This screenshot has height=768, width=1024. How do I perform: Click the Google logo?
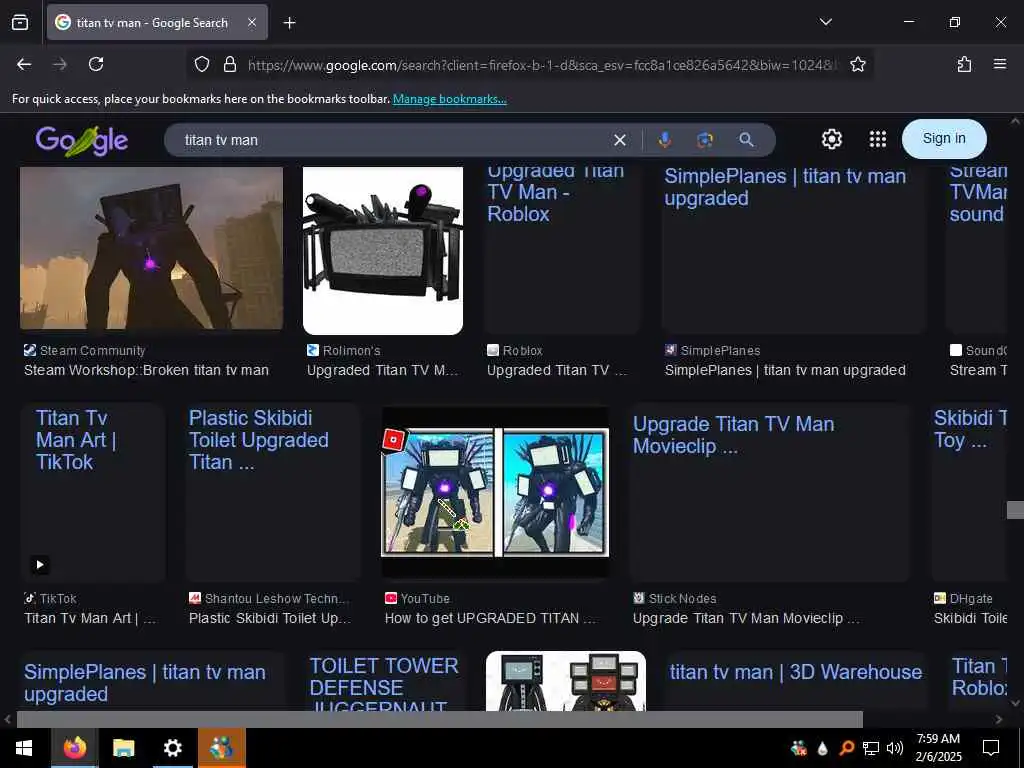pyautogui.click(x=82, y=140)
